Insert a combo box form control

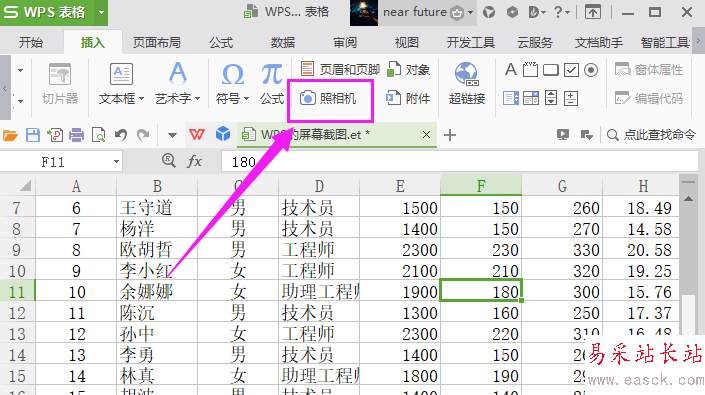point(531,98)
